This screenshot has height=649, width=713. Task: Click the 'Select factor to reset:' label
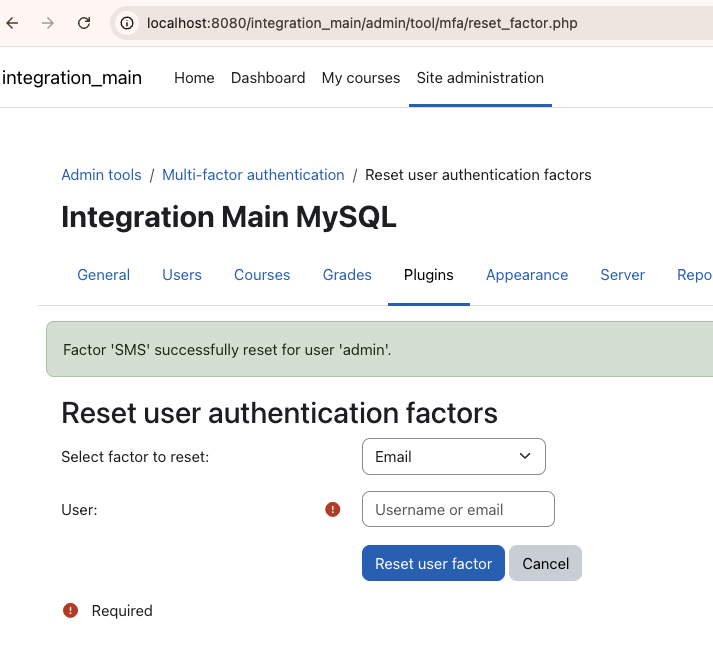(135, 457)
